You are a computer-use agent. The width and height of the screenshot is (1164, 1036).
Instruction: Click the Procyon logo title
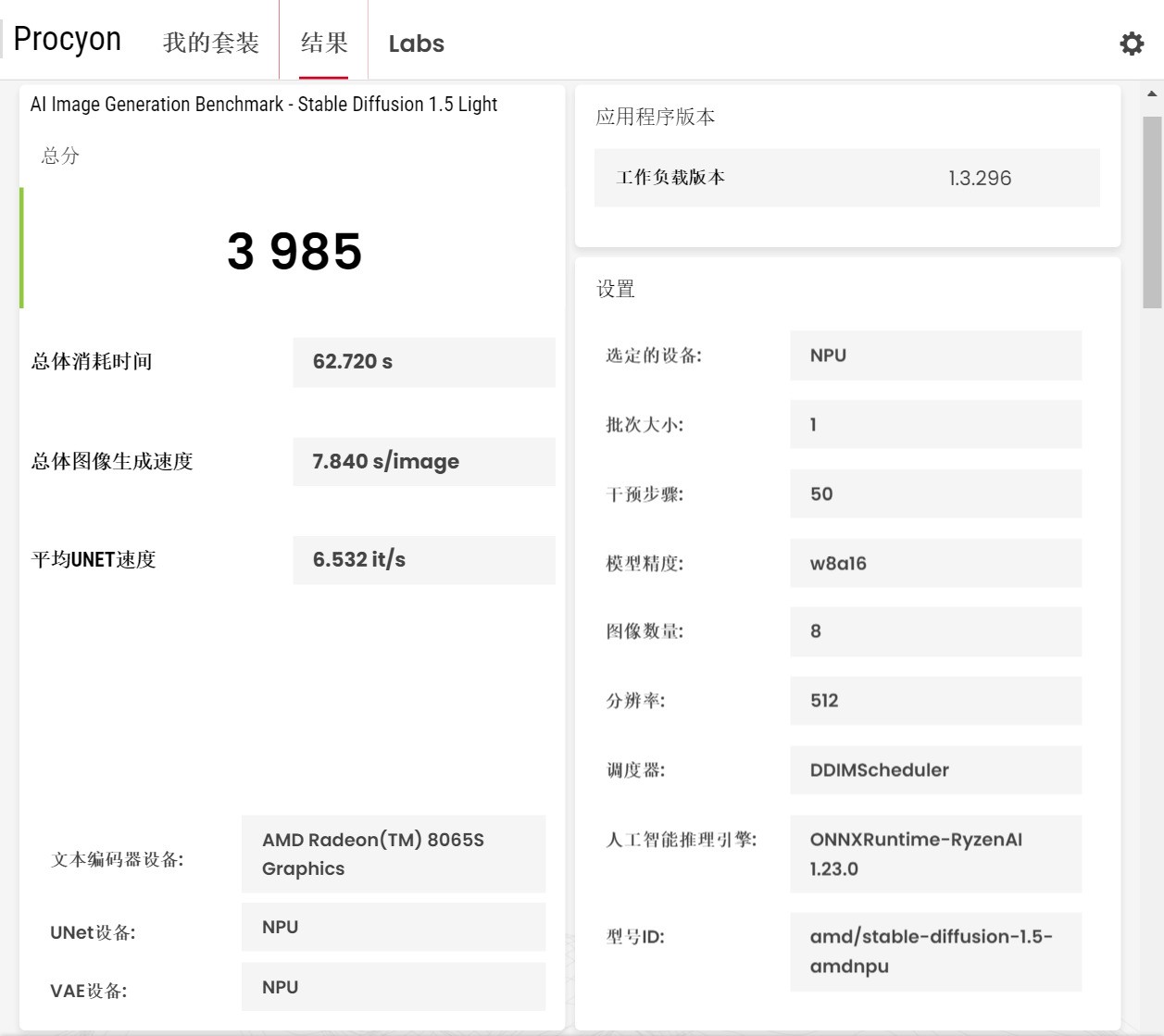(68, 40)
